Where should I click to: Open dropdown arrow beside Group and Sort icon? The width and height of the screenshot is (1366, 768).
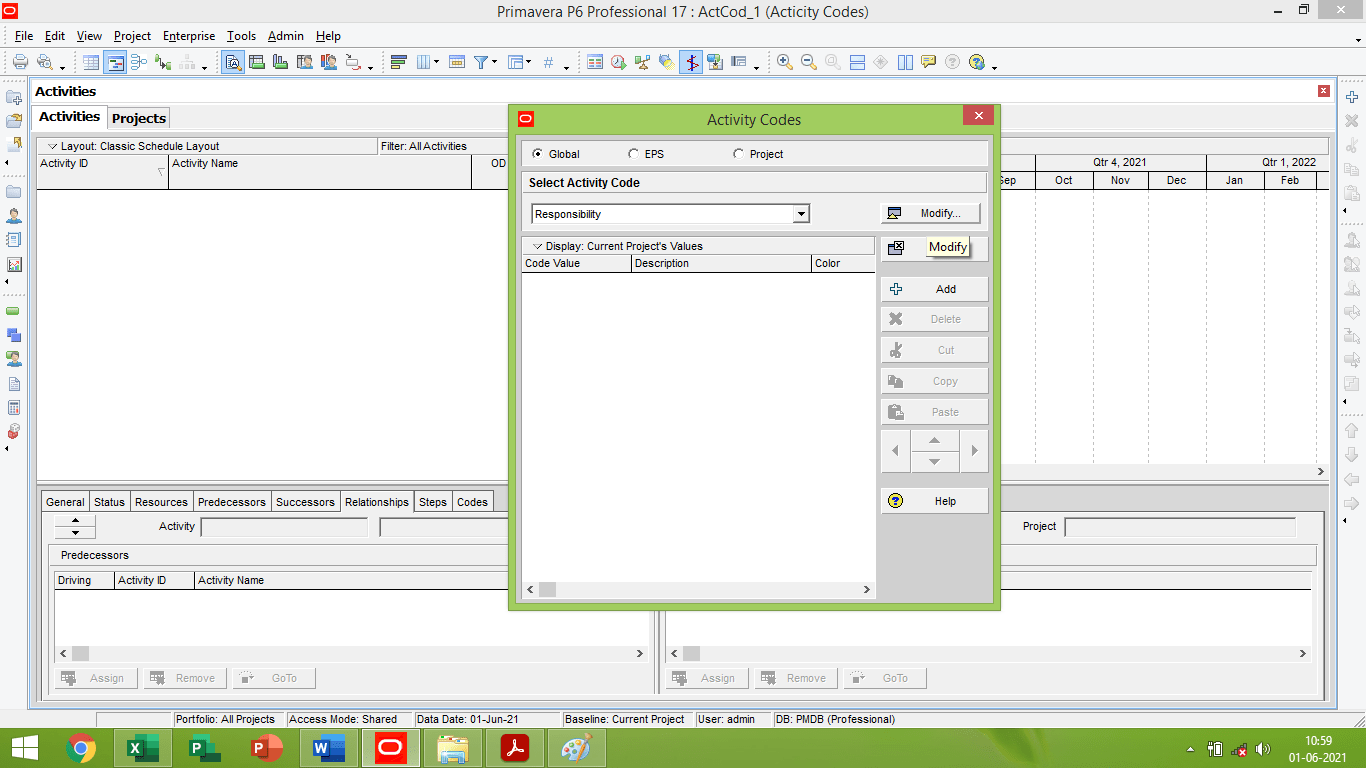click(x=528, y=62)
